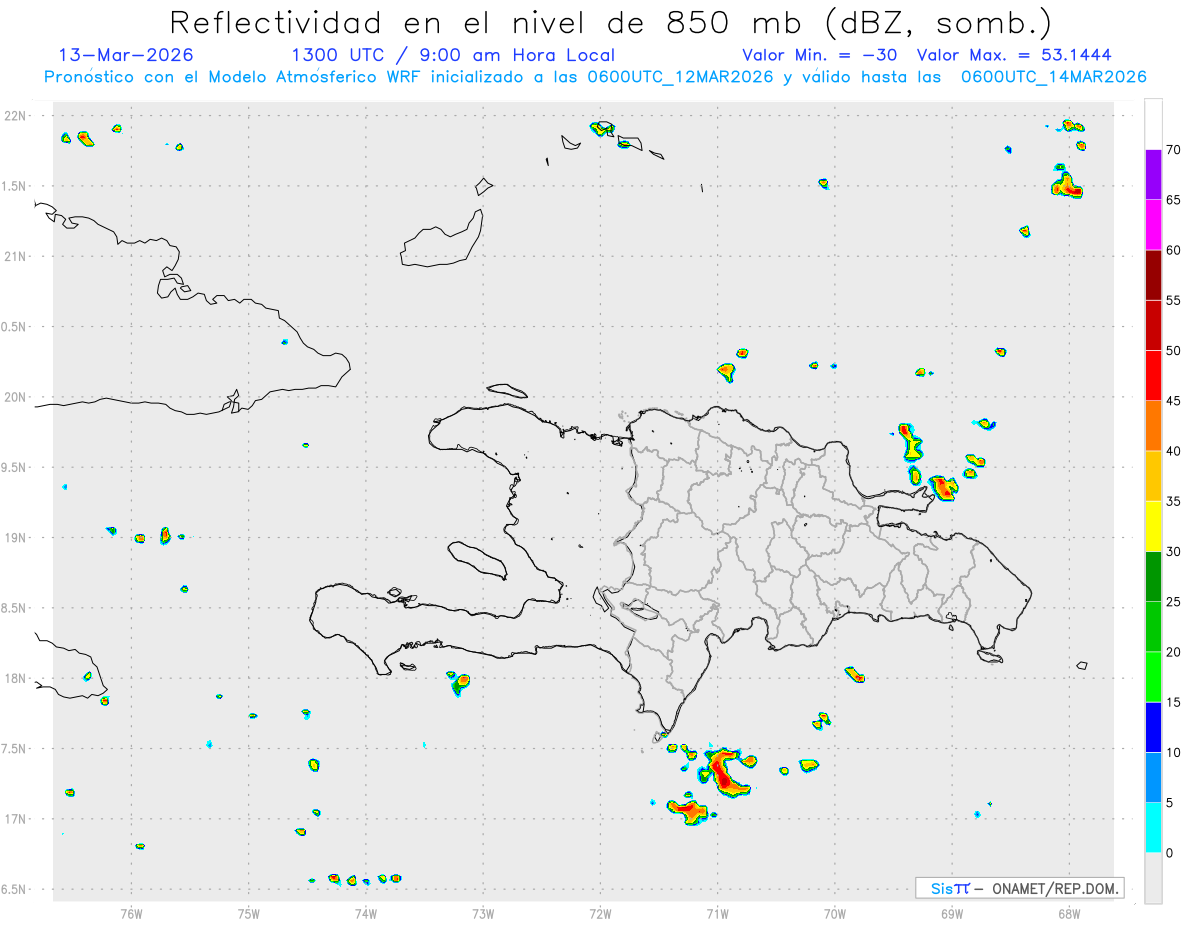Click the colorbar value '50'
The image size is (1200, 927).
point(1174,351)
